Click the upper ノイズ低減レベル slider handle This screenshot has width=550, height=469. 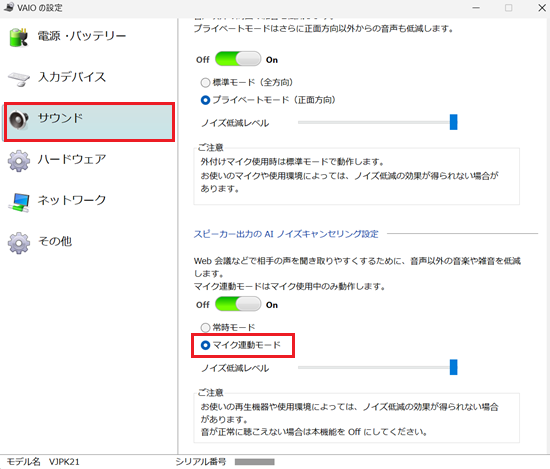pyautogui.click(x=454, y=122)
